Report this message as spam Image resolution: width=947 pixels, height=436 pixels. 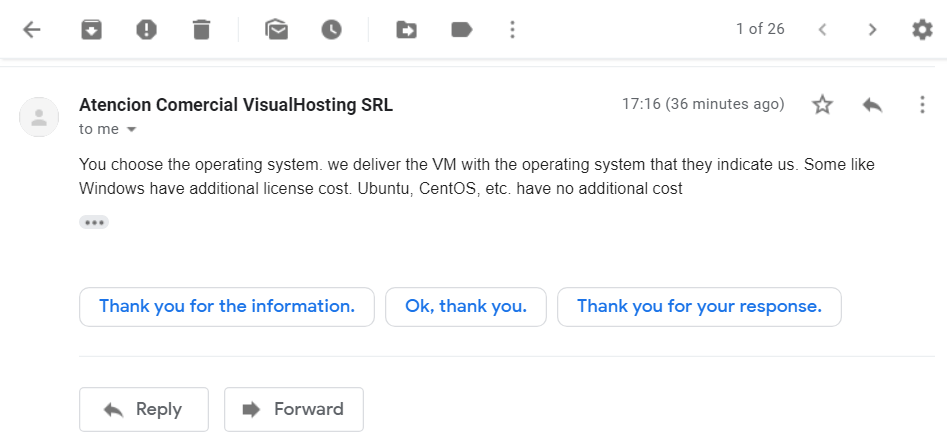click(x=146, y=29)
